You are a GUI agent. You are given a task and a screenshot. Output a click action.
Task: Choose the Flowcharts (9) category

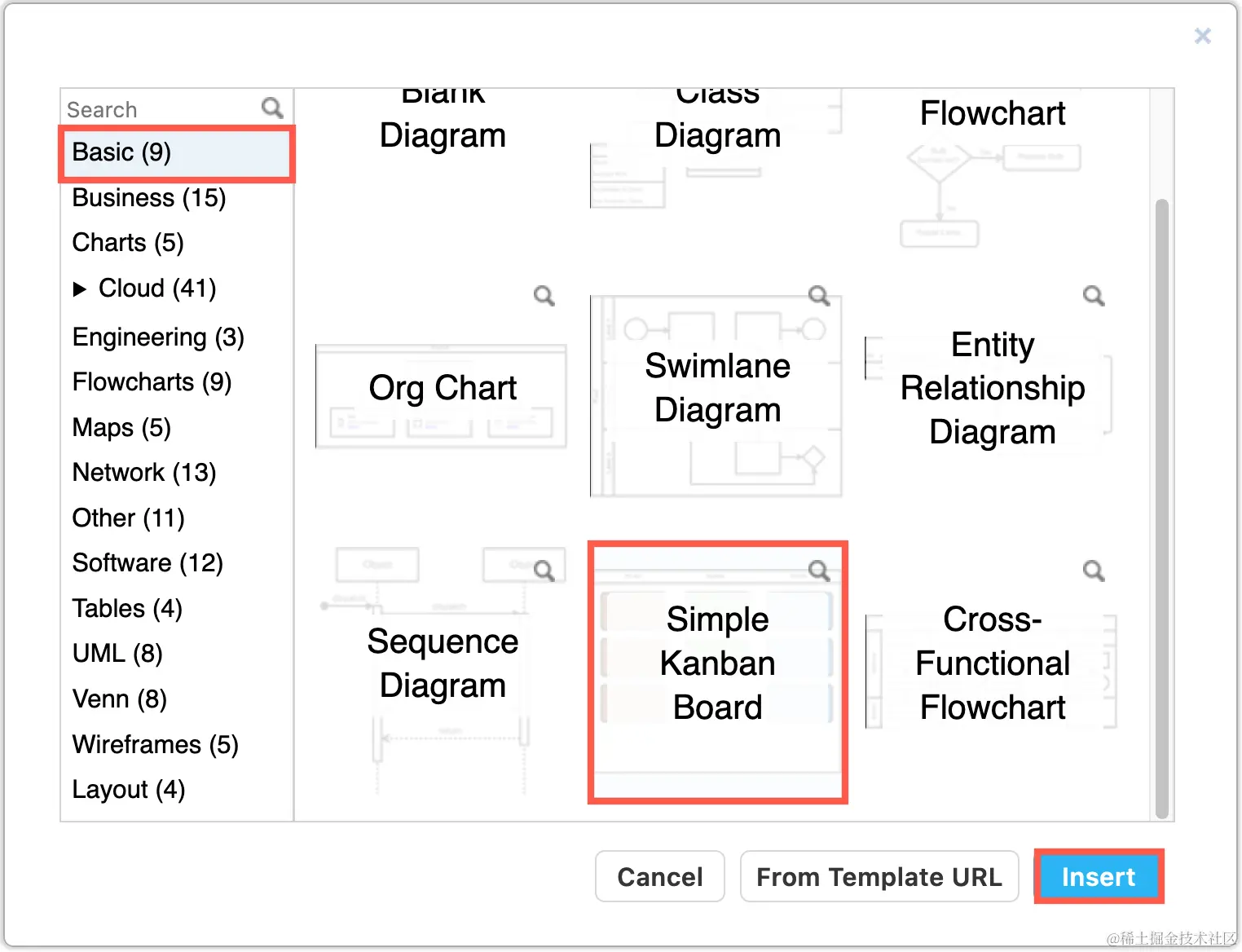pyautogui.click(x=152, y=382)
